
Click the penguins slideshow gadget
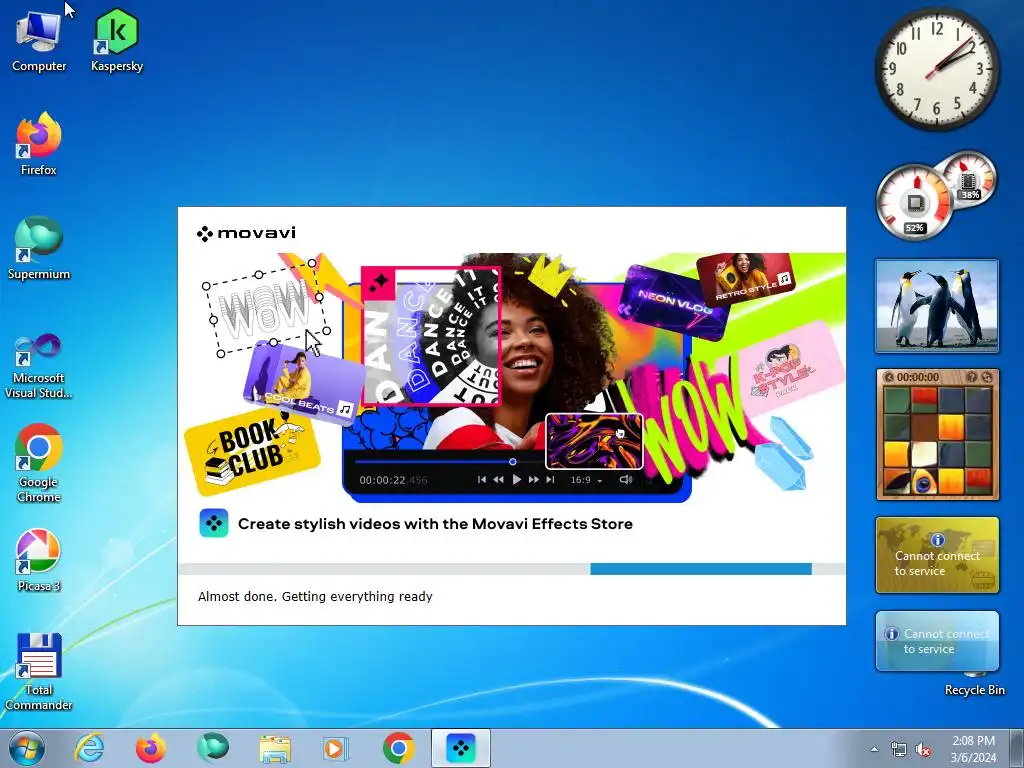pyautogui.click(x=936, y=306)
